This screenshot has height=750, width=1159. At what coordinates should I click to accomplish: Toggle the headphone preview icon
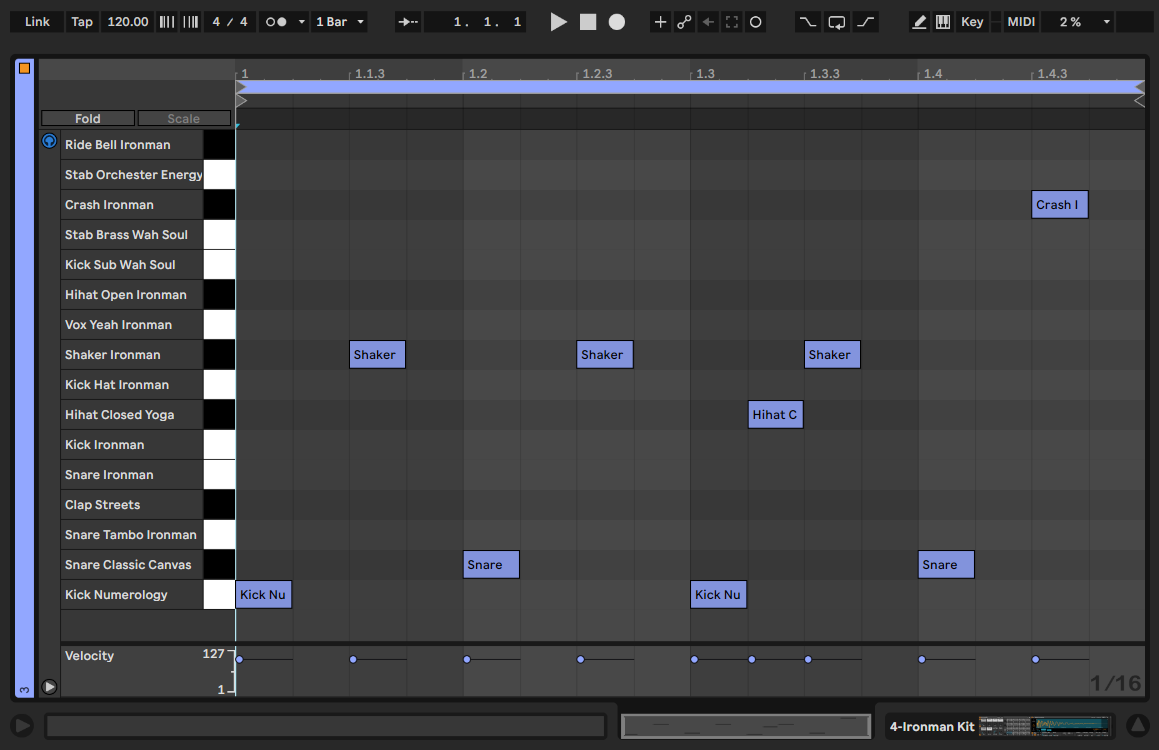click(49, 142)
